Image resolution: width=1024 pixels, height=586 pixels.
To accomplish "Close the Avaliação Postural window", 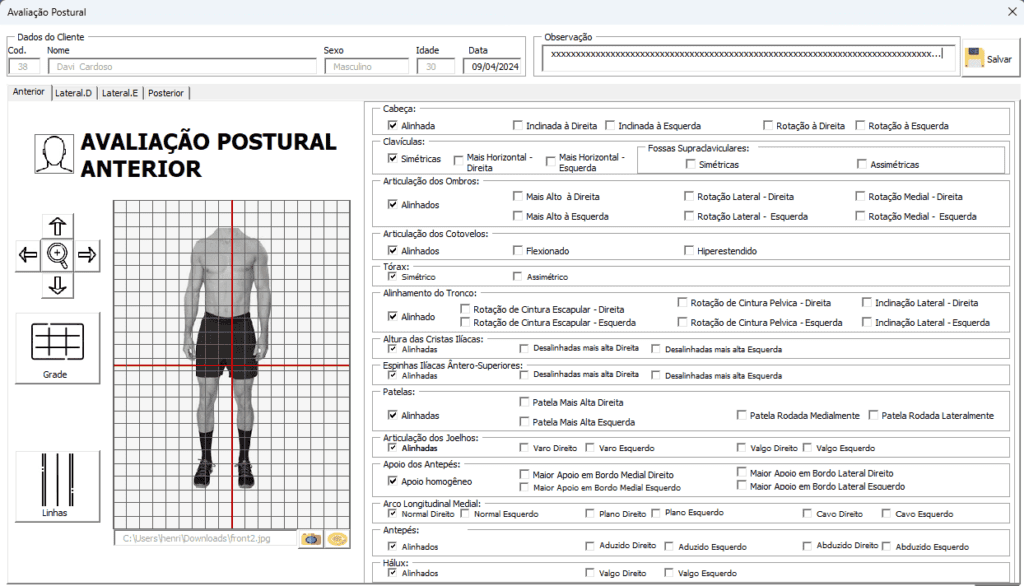I will tap(1011, 12).
